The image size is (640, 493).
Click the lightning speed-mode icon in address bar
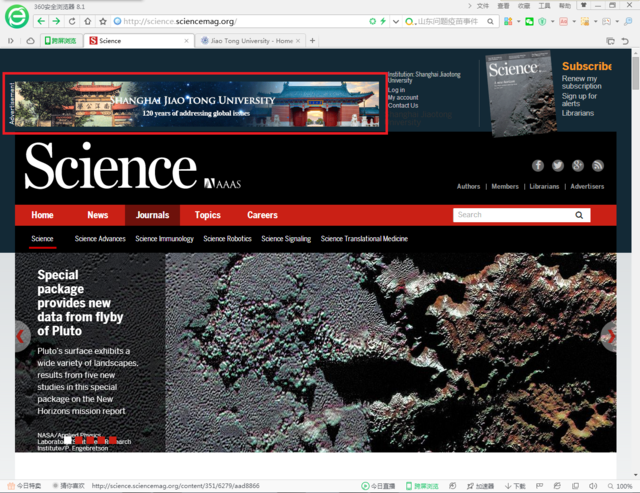(x=383, y=21)
